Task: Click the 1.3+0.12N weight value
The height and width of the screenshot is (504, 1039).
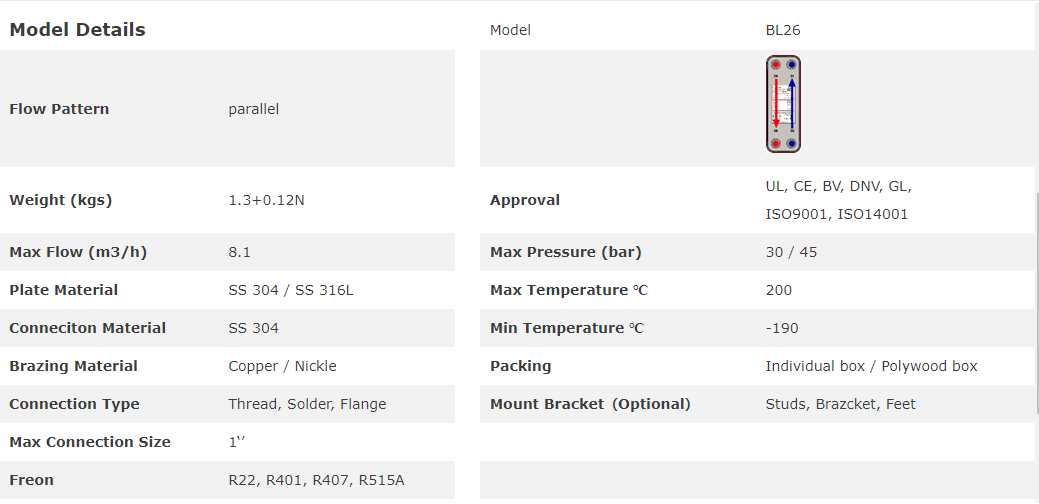Action: point(266,200)
